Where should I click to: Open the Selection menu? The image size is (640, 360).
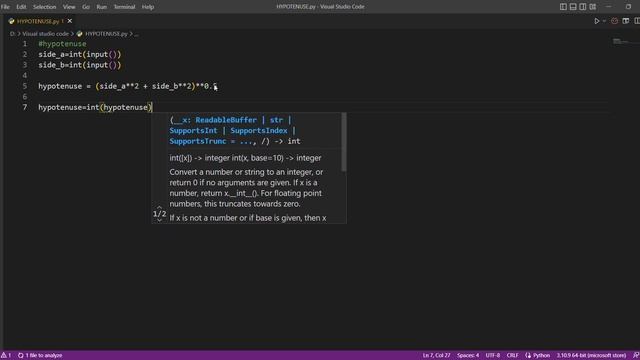44,7
